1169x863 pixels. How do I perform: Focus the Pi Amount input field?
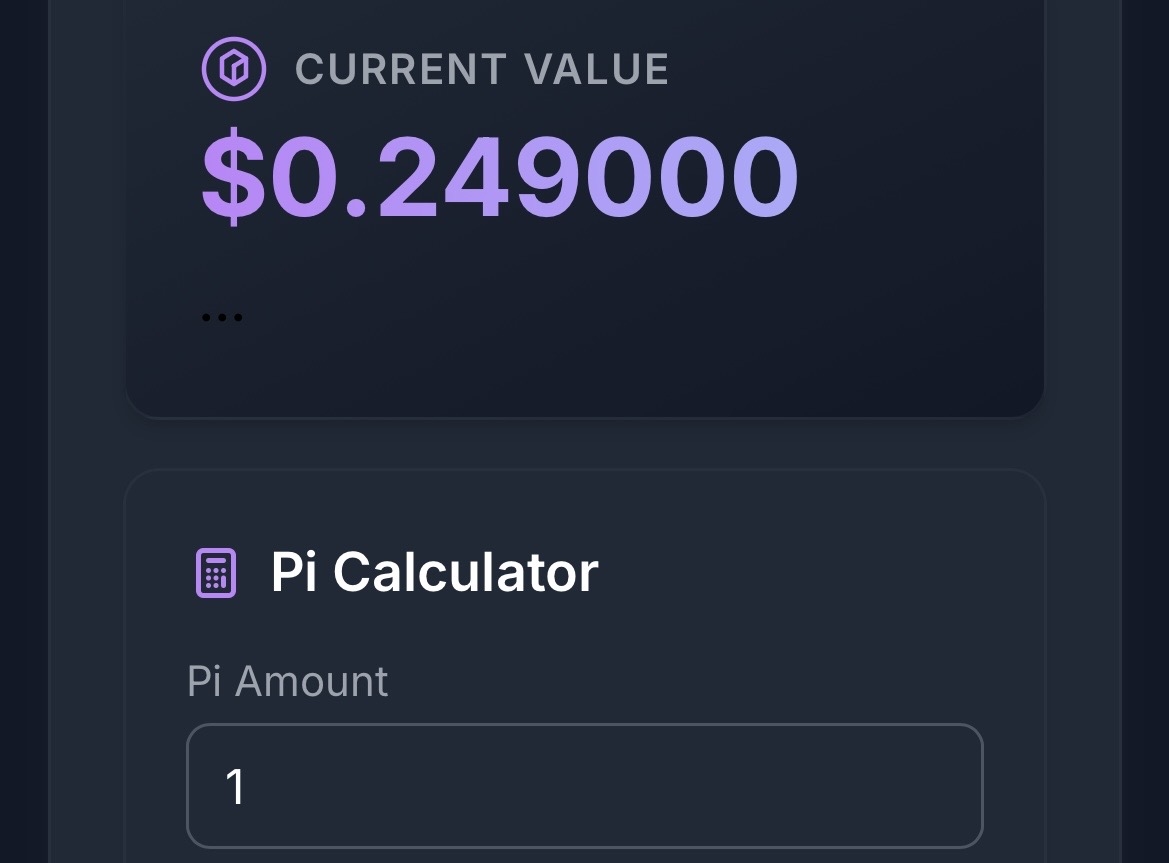coord(584,786)
